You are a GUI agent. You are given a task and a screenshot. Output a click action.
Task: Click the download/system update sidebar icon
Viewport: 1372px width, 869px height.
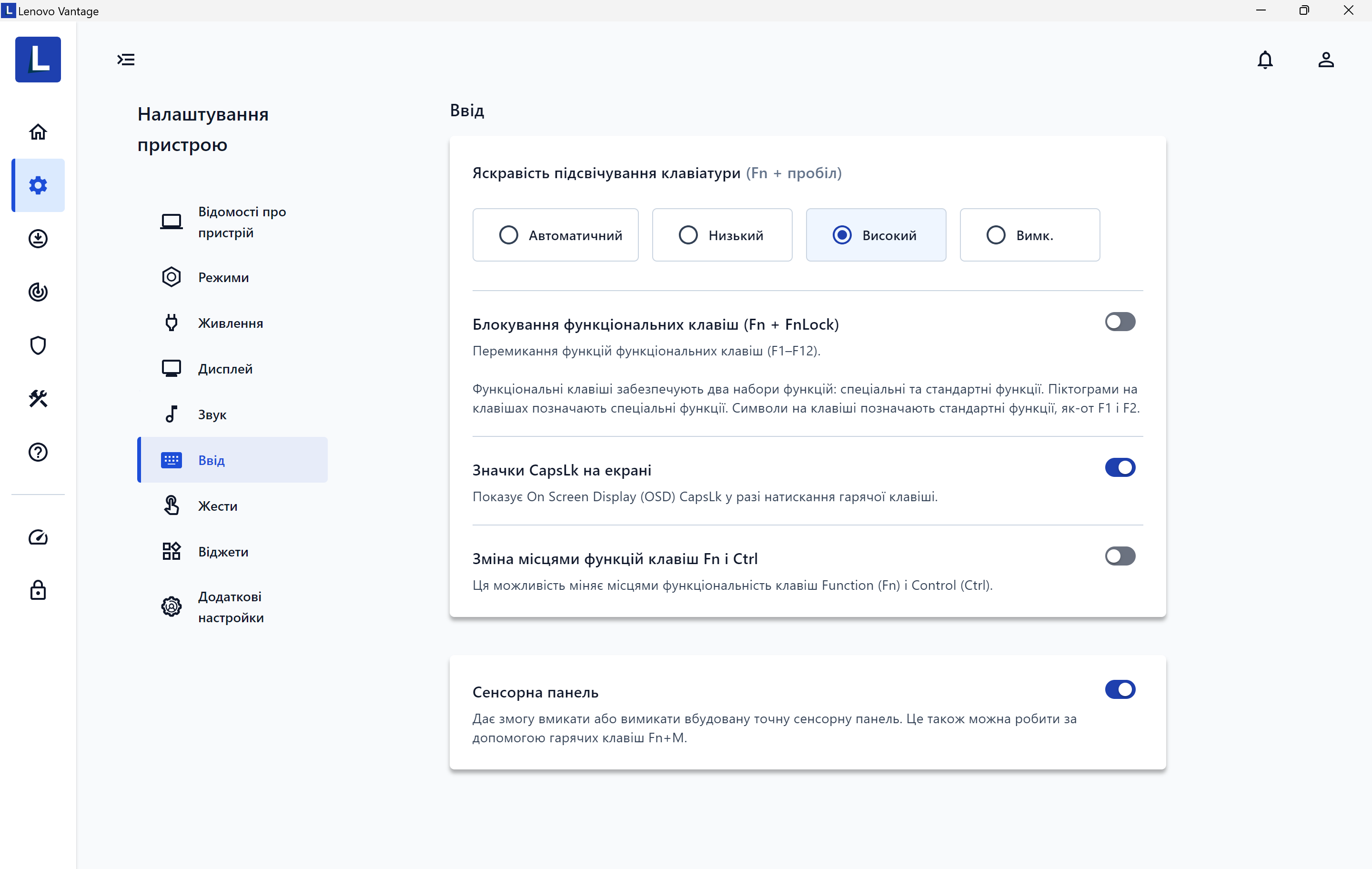pos(38,238)
